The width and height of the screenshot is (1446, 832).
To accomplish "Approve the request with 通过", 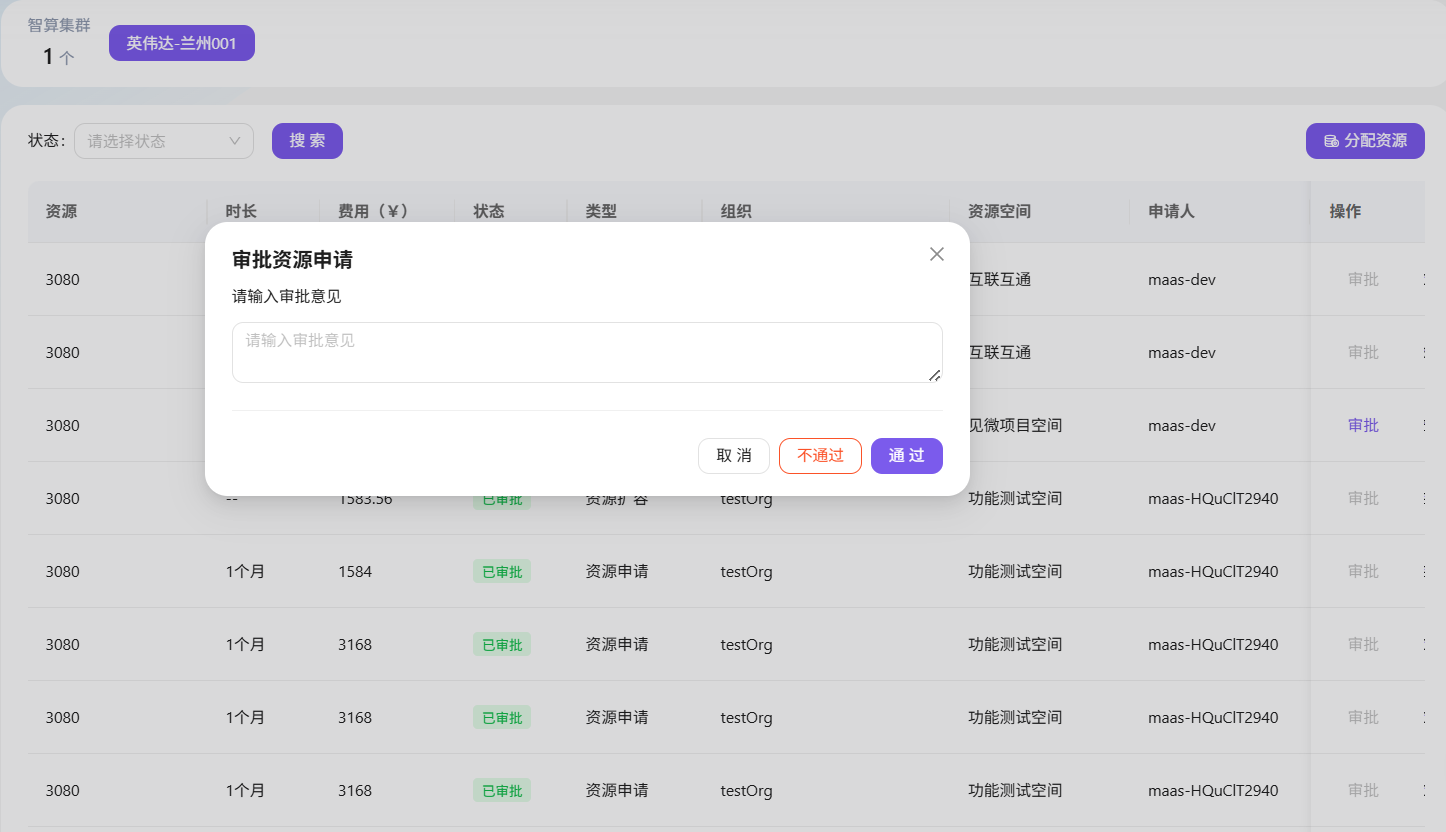I will pyautogui.click(x=906, y=456).
